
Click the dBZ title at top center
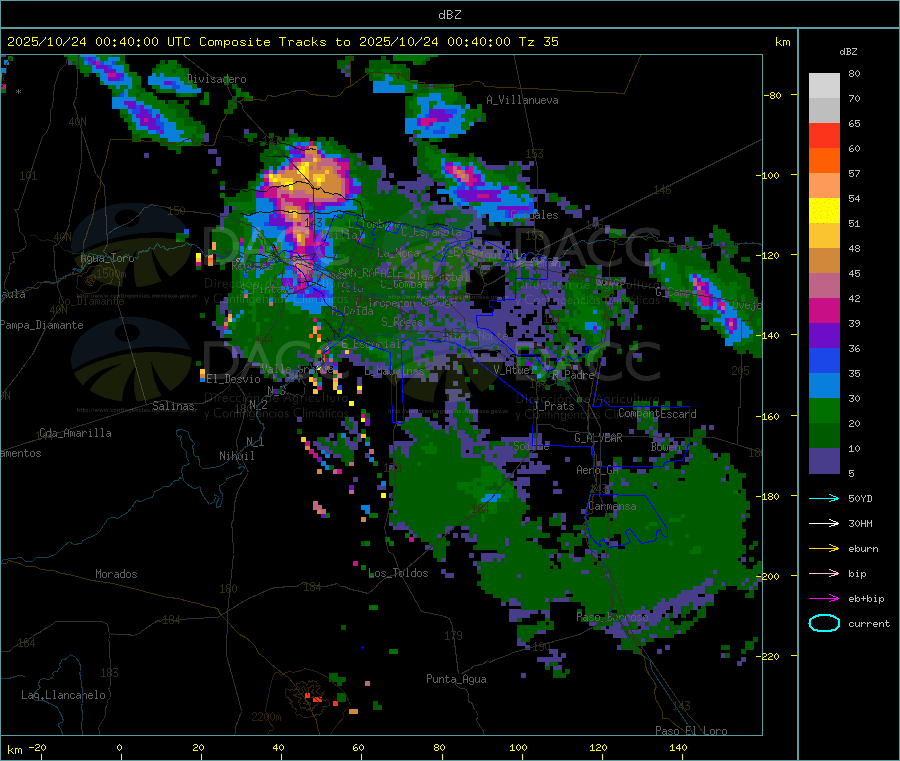tap(449, 15)
